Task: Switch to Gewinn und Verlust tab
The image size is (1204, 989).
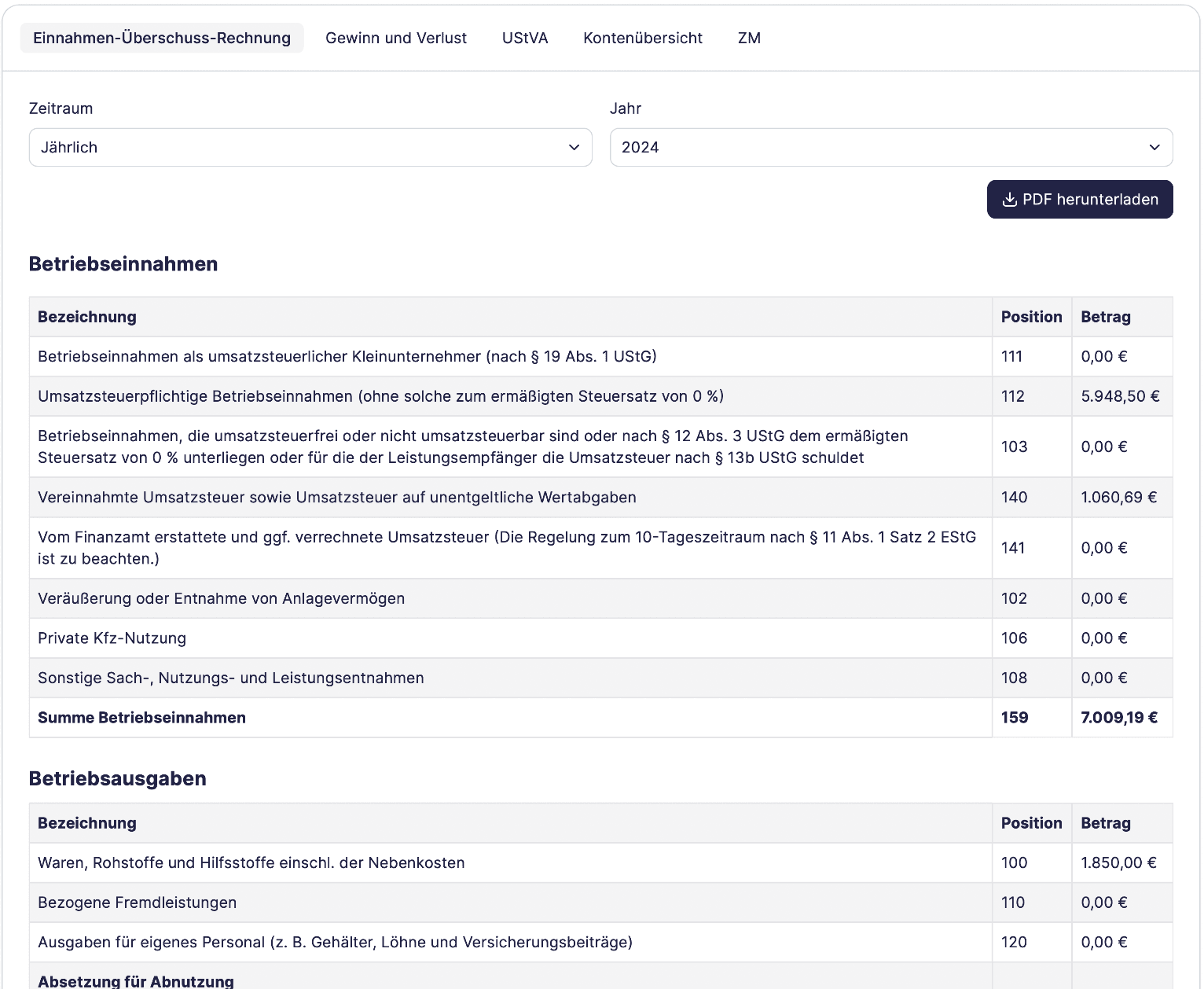Action: pos(396,38)
